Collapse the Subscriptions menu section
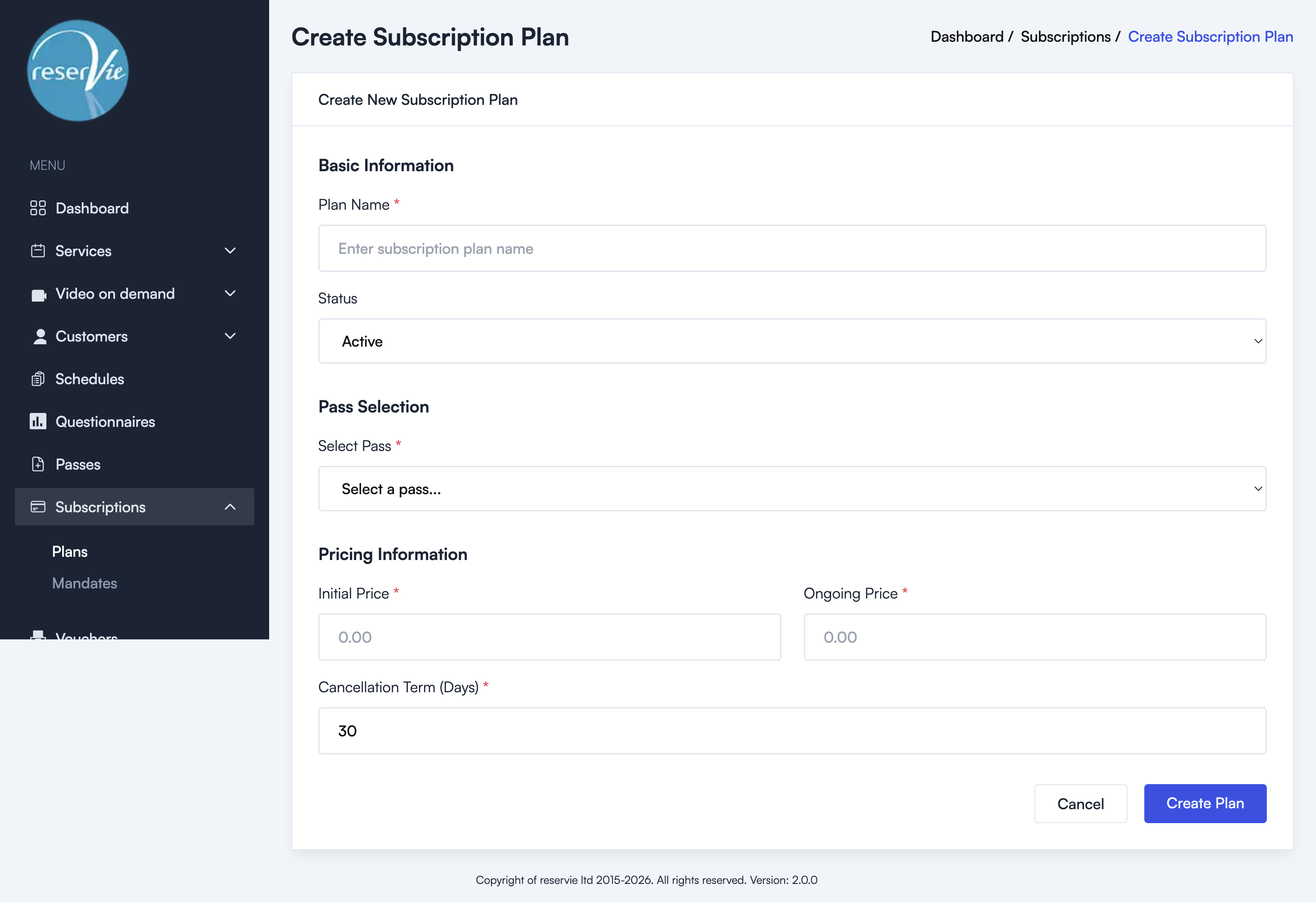The height and width of the screenshot is (902, 1316). (230, 507)
